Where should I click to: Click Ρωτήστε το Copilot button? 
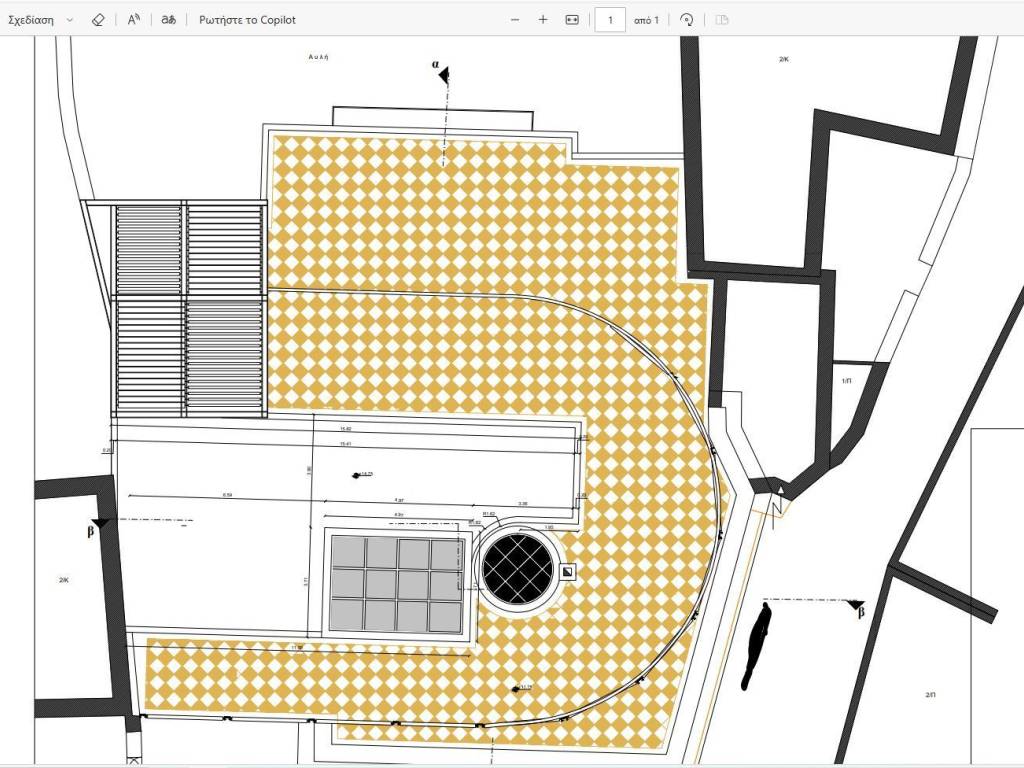tap(247, 19)
